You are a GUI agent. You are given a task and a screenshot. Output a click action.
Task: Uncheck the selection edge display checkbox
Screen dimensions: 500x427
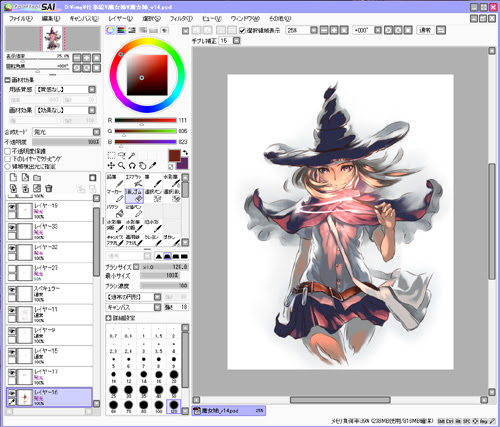pyautogui.click(x=242, y=30)
